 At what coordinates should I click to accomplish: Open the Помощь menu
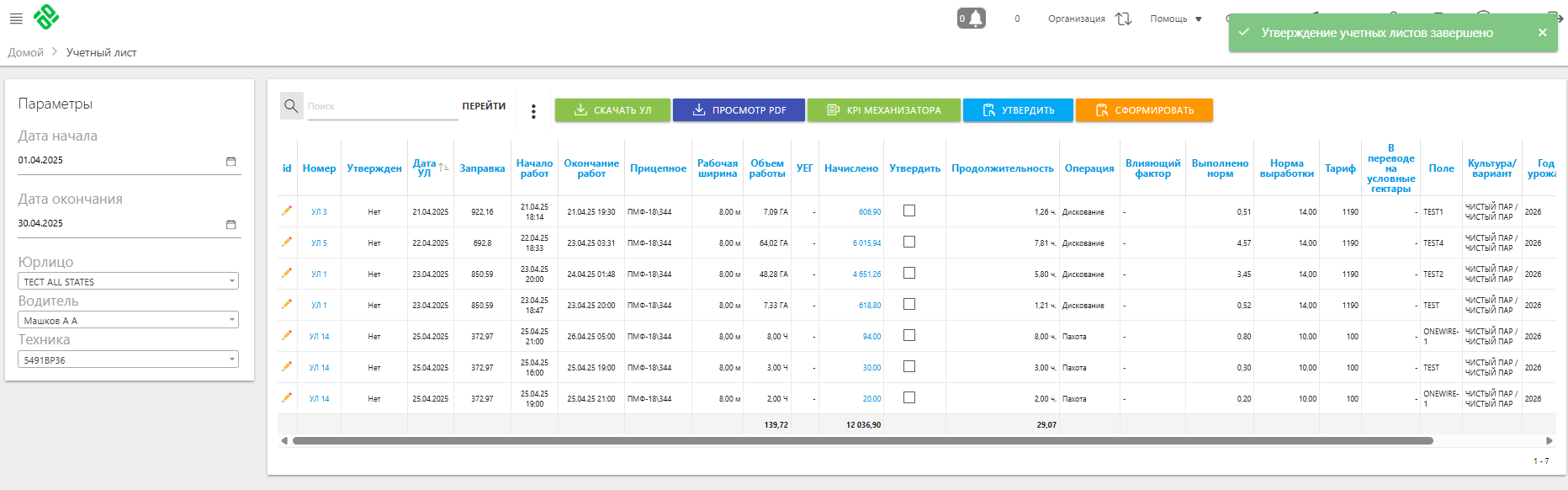(1176, 19)
